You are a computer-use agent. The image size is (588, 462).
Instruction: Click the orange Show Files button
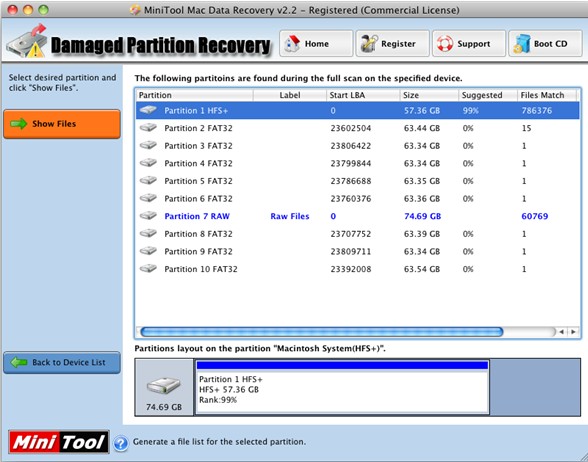point(62,124)
